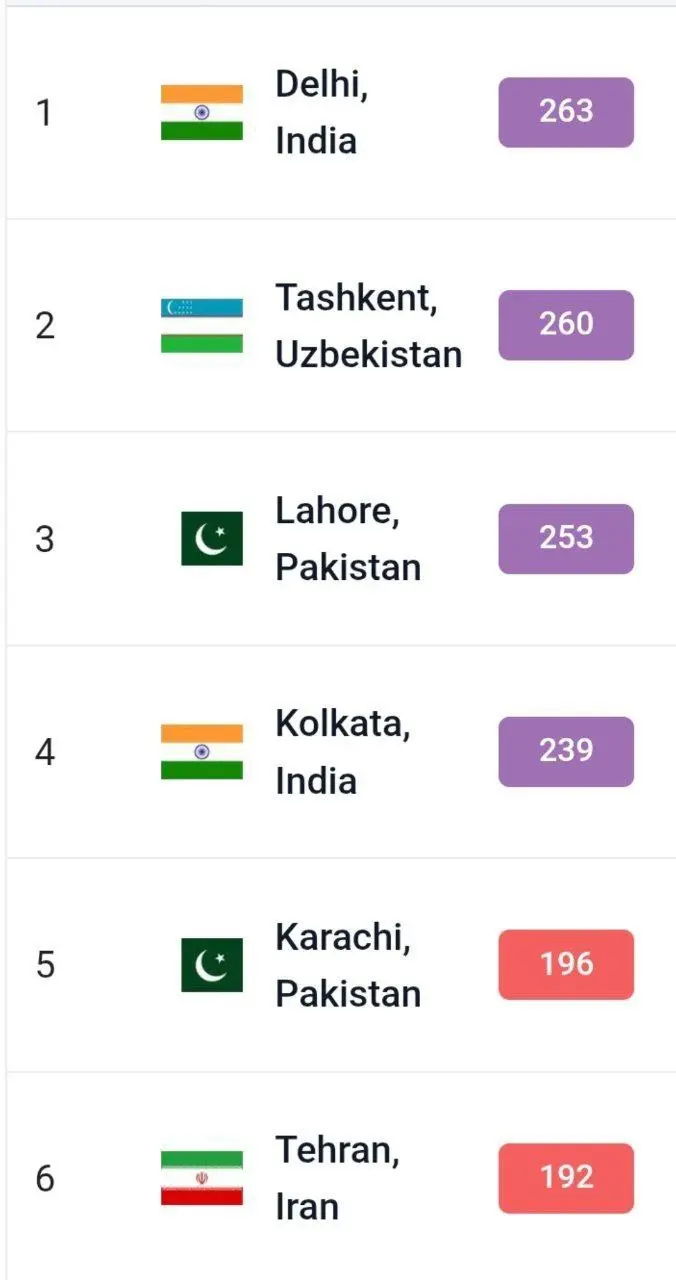
Task: Click the Kolkata, India city name
Action: (x=342, y=751)
